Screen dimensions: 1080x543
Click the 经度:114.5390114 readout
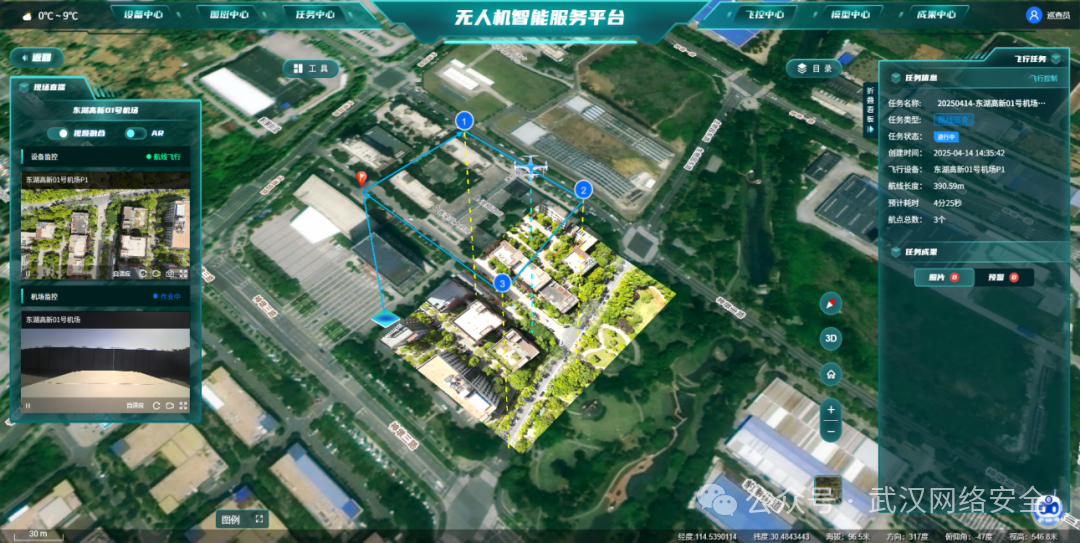point(707,537)
